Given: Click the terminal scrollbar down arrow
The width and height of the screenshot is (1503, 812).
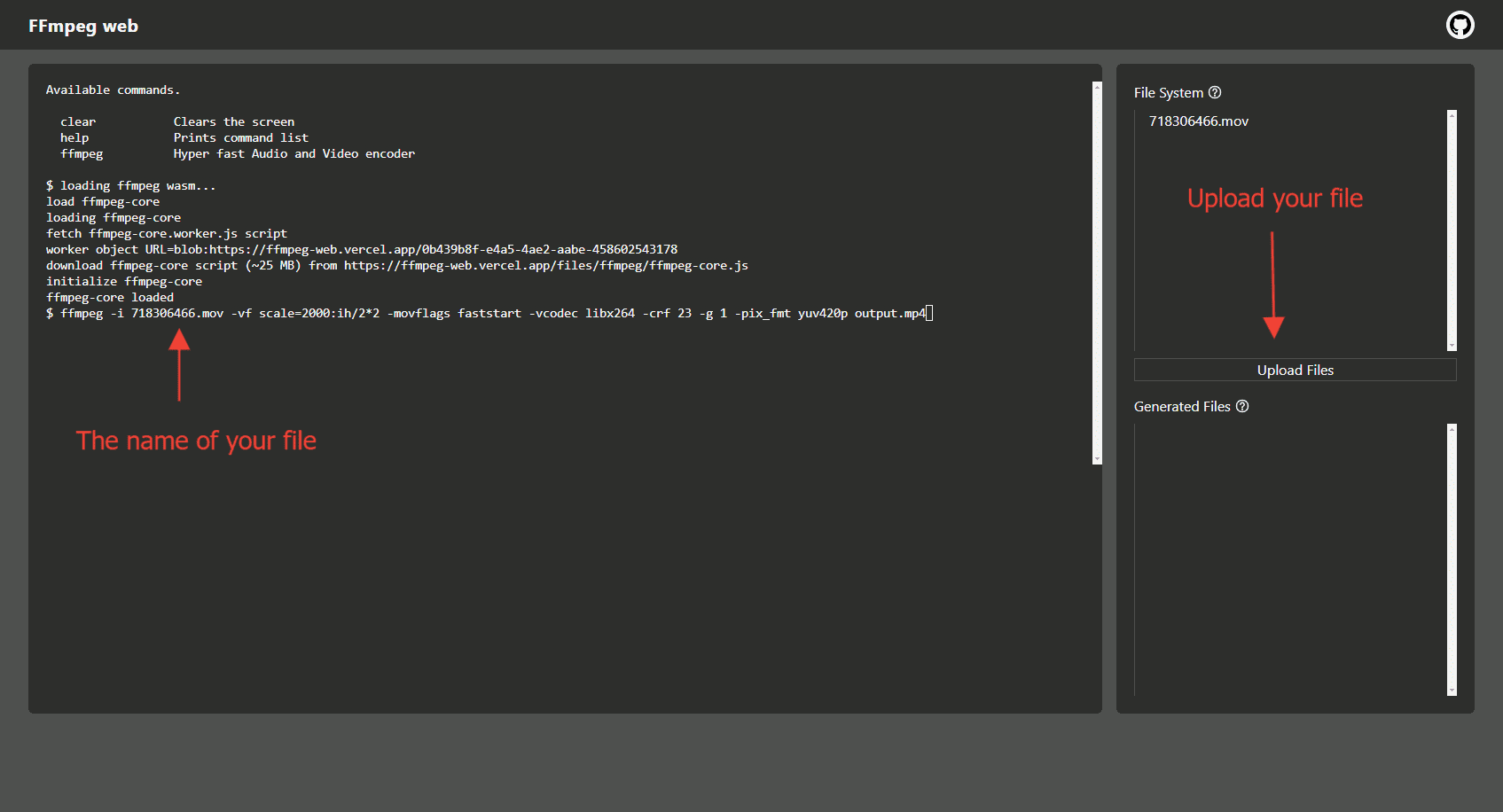Looking at the screenshot, I should coord(1097,459).
